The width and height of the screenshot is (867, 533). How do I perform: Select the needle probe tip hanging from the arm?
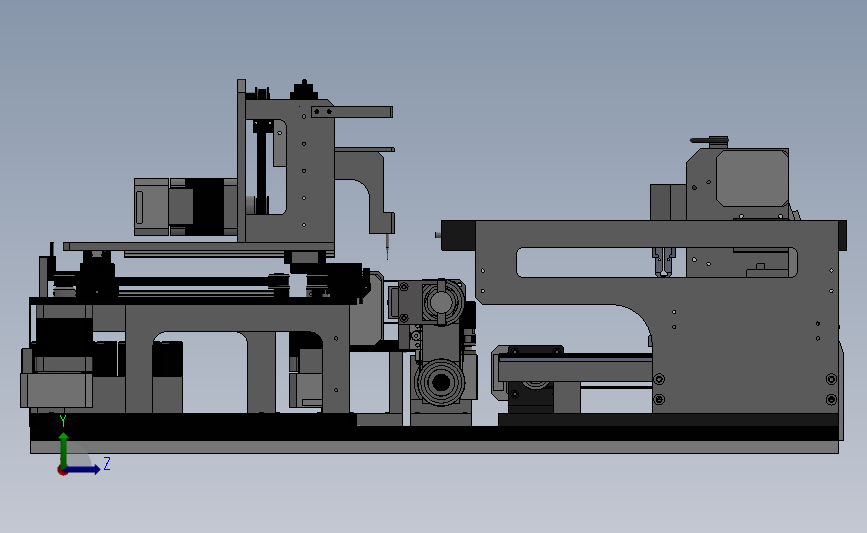point(388,245)
